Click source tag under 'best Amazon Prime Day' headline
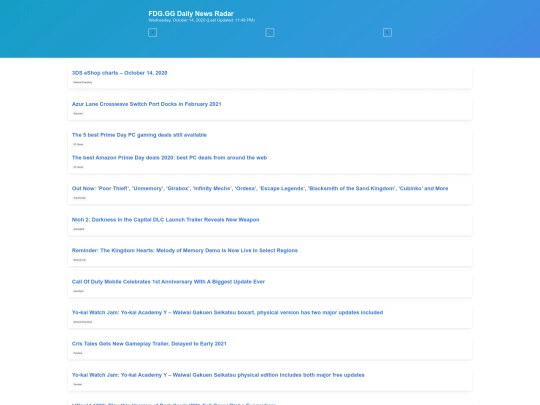Screen dimensions: 540x405 (x=79, y=167)
